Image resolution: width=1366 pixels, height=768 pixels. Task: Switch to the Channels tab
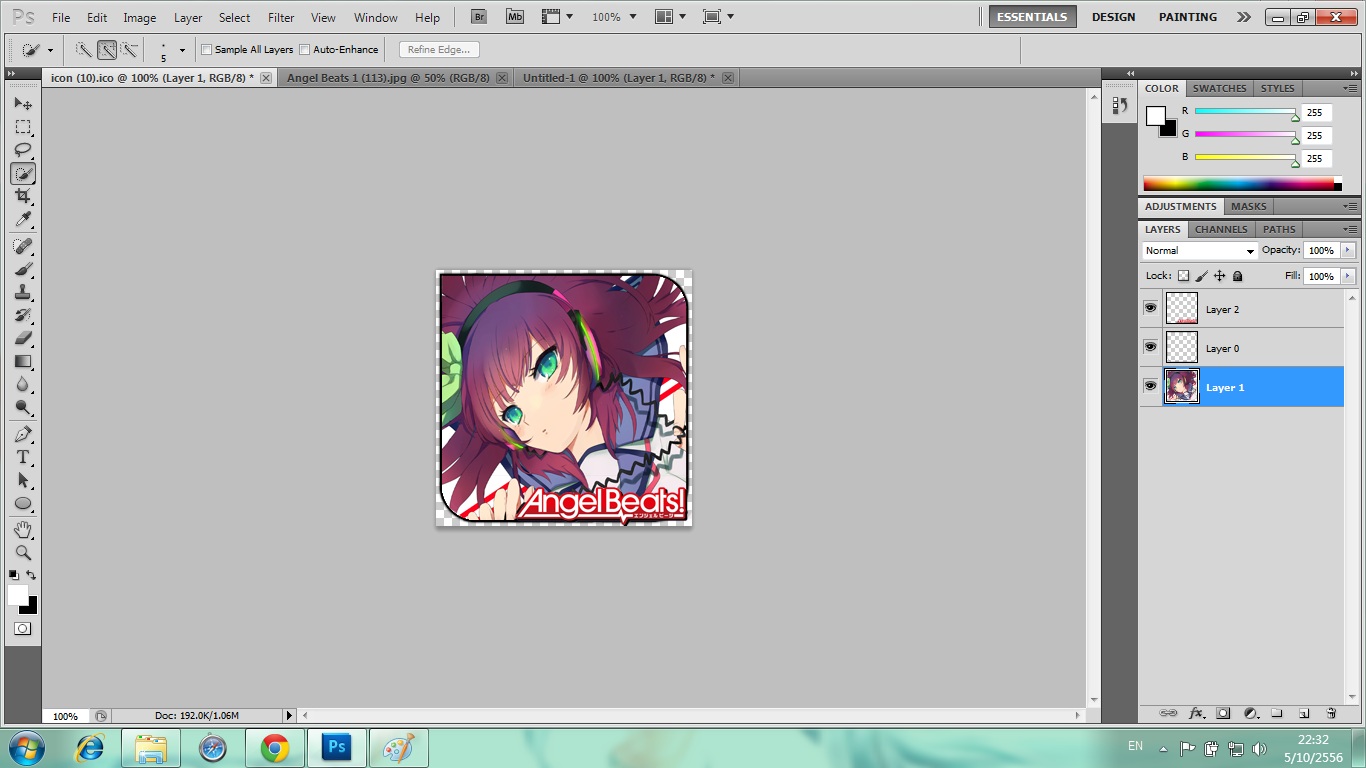coord(1221,229)
